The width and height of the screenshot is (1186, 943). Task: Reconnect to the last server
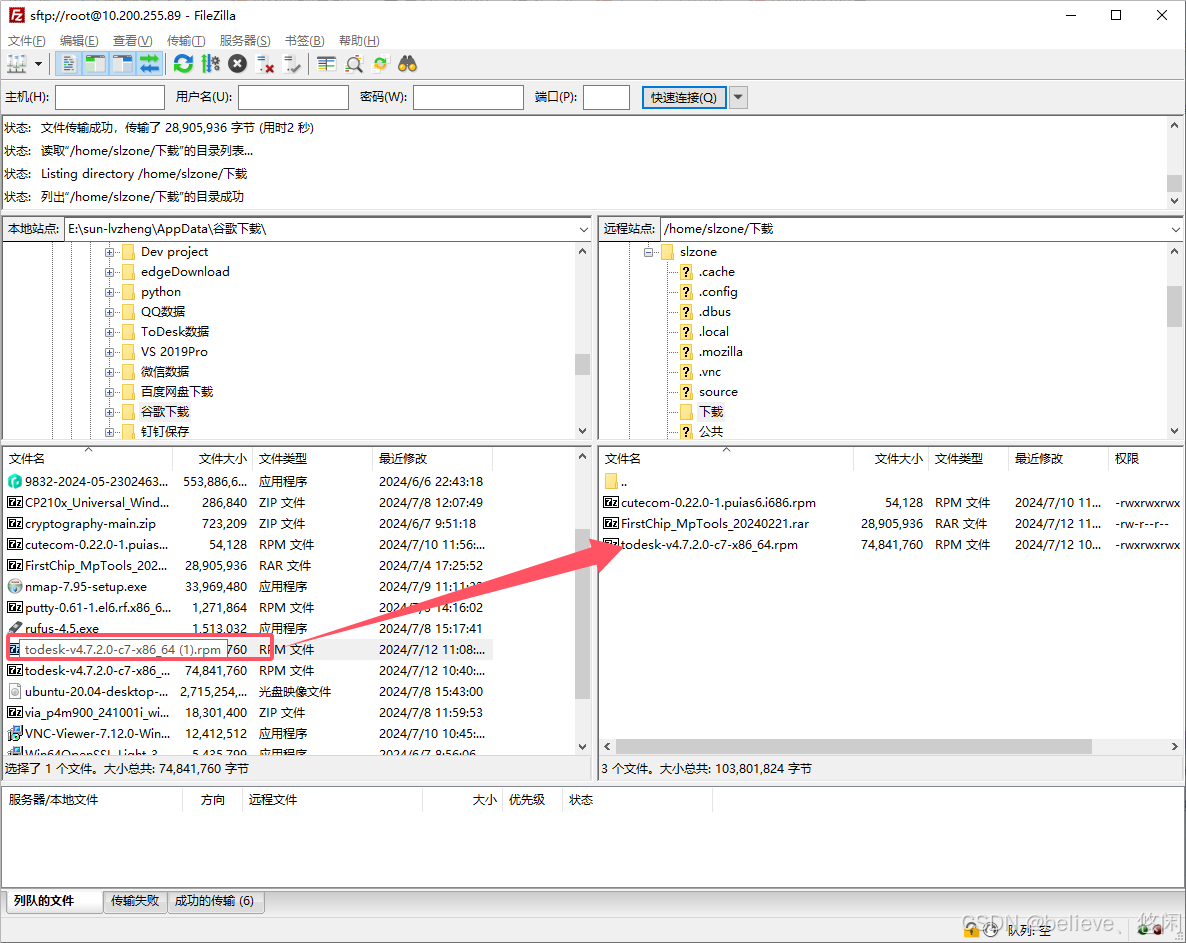[292, 64]
